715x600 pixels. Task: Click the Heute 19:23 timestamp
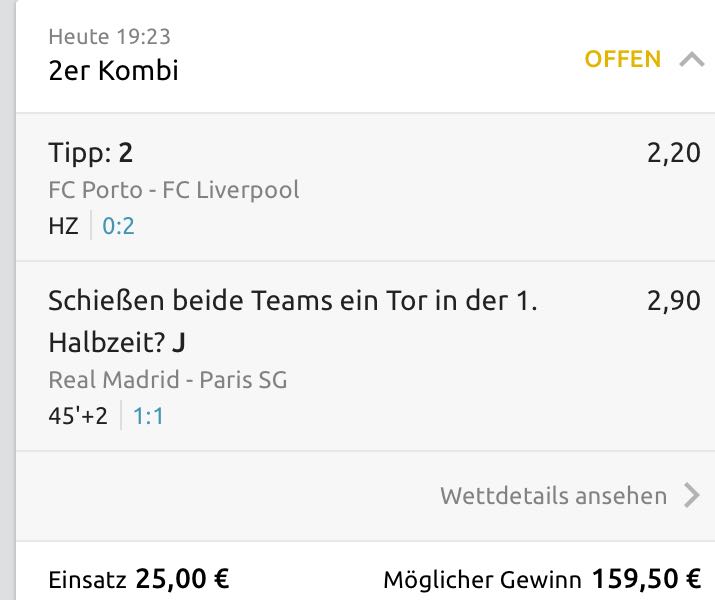pos(109,37)
